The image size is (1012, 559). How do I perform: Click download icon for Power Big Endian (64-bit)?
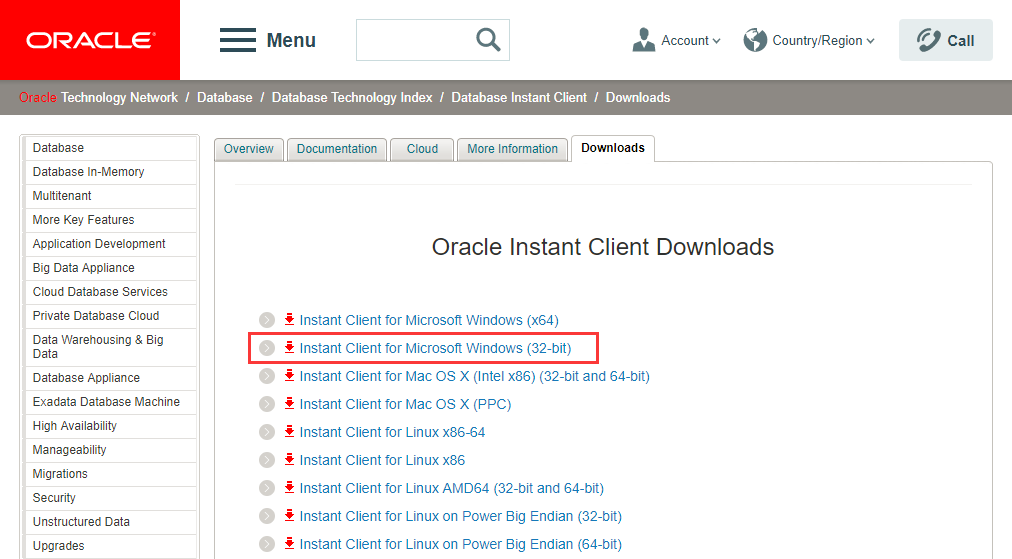[289, 544]
